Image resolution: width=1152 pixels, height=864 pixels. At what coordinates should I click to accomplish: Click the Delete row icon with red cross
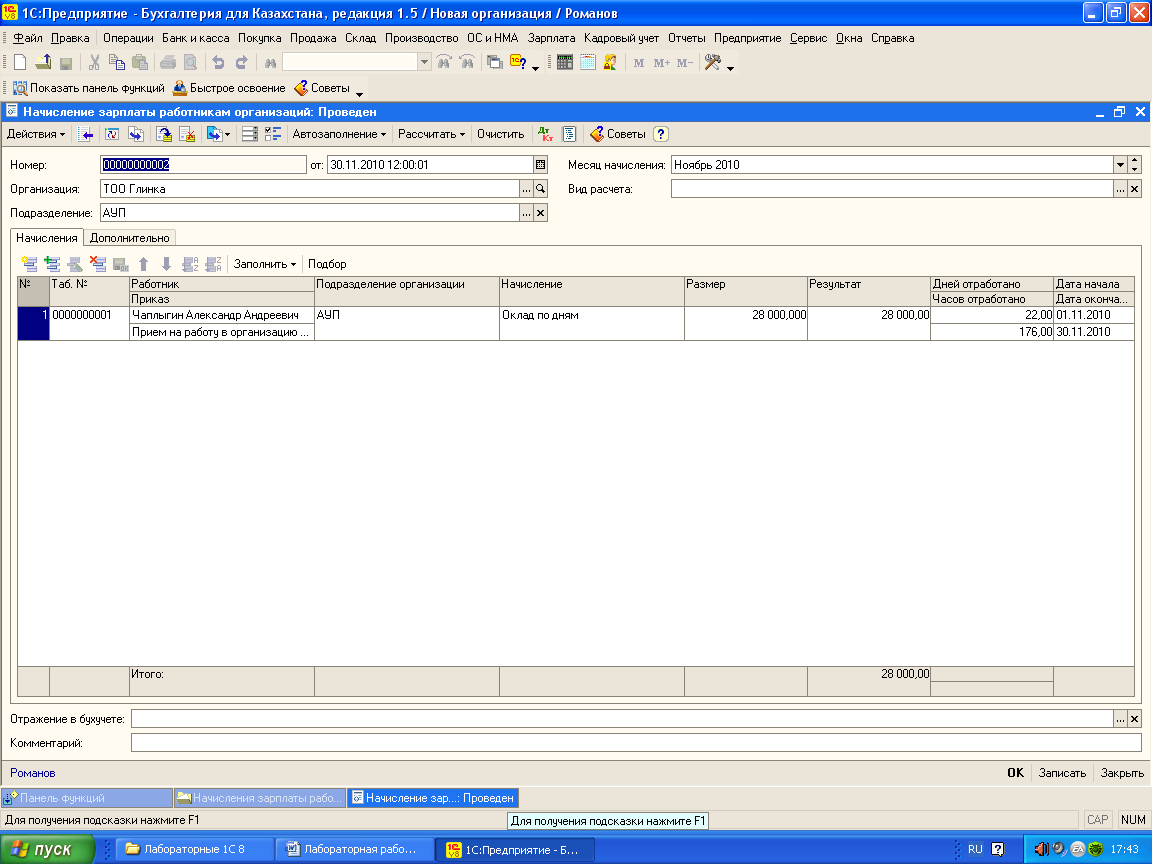[98, 264]
